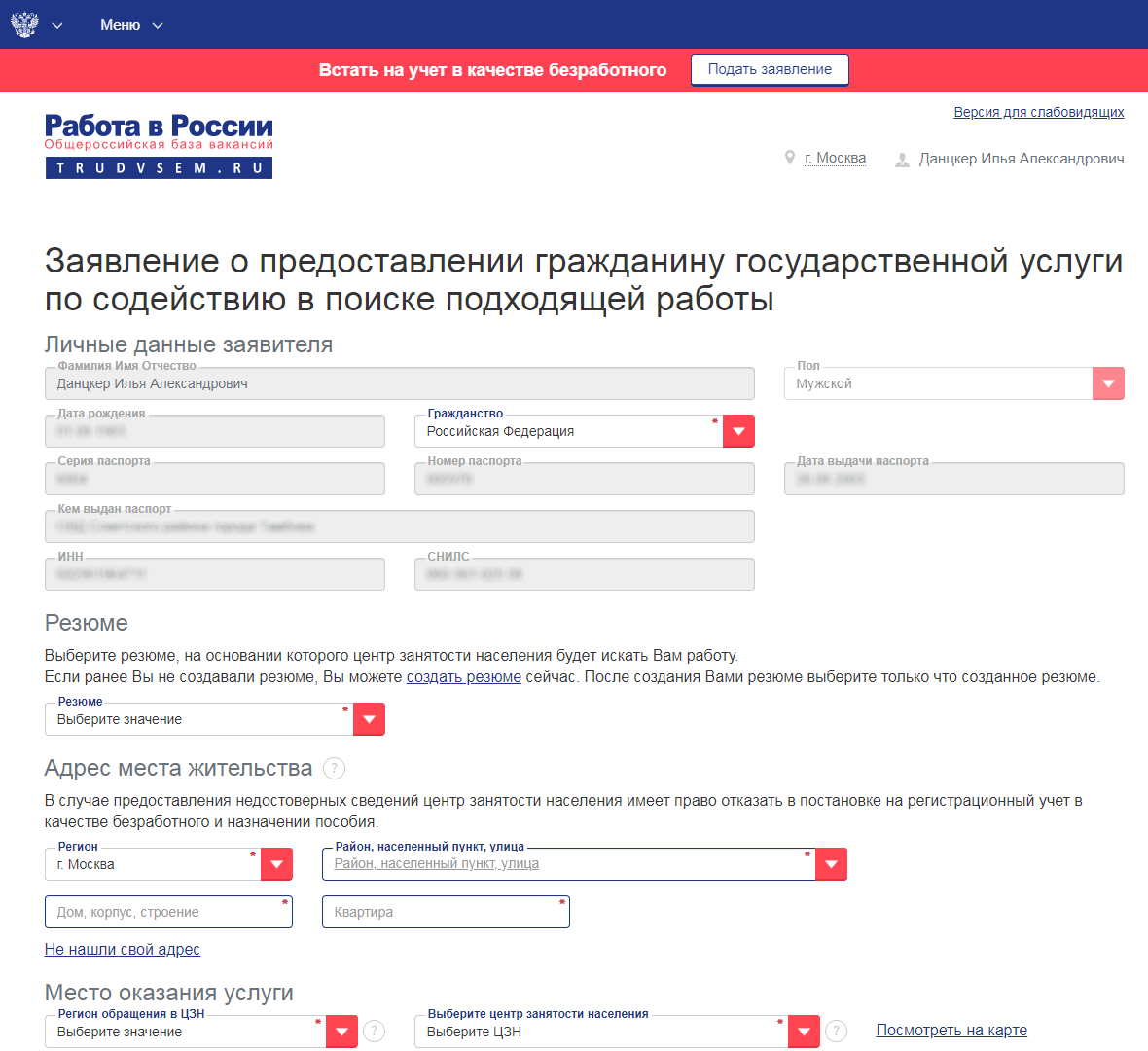This screenshot has height=1051, width=1148.
Task: Open the Гражданство dropdown arrow
Action: click(738, 431)
